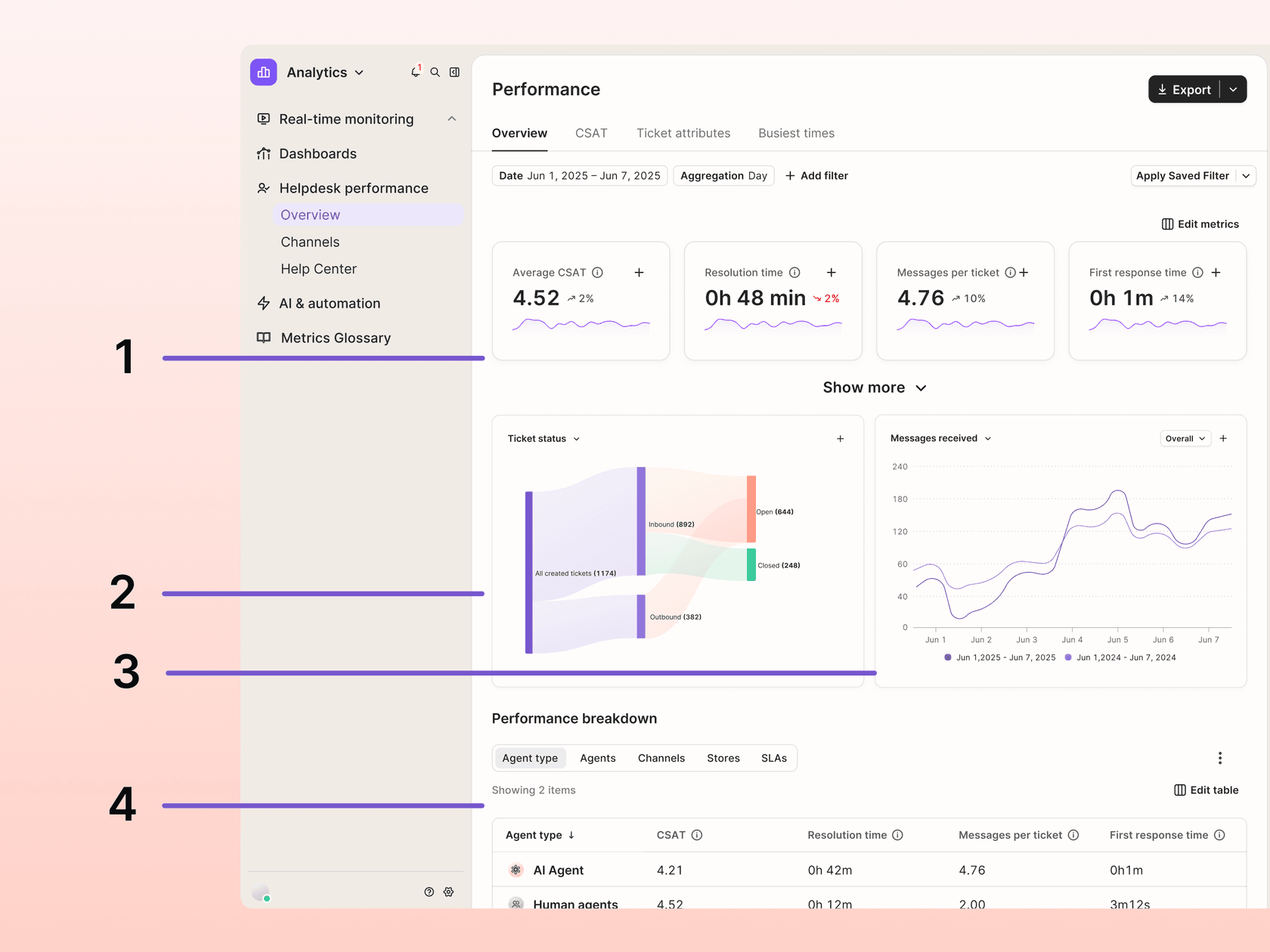Click the plus icon on Messages per ticket card
The width and height of the screenshot is (1270, 952).
click(x=1024, y=272)
